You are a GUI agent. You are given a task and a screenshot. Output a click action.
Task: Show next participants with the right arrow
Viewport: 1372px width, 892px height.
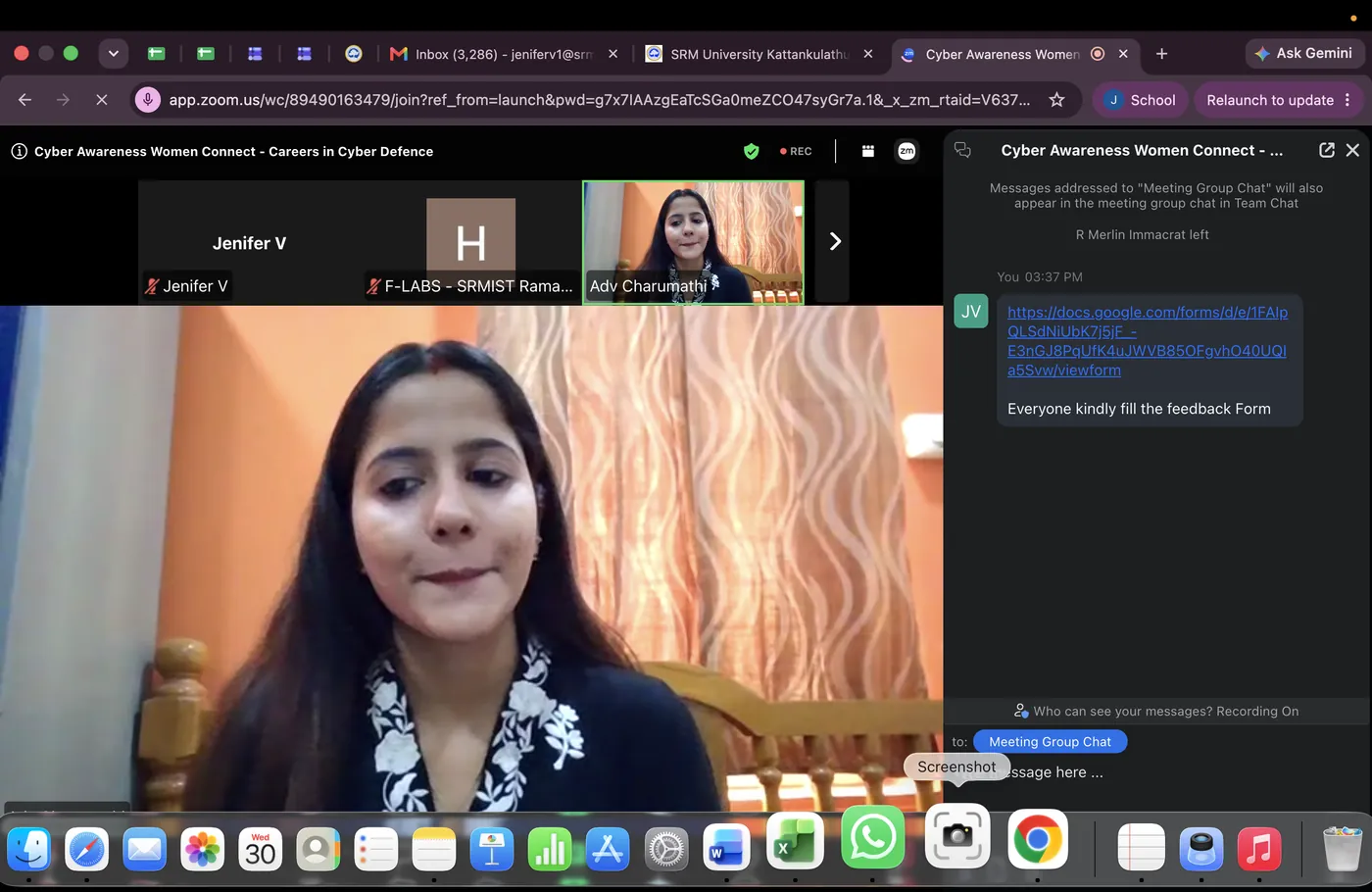[834, 241]
